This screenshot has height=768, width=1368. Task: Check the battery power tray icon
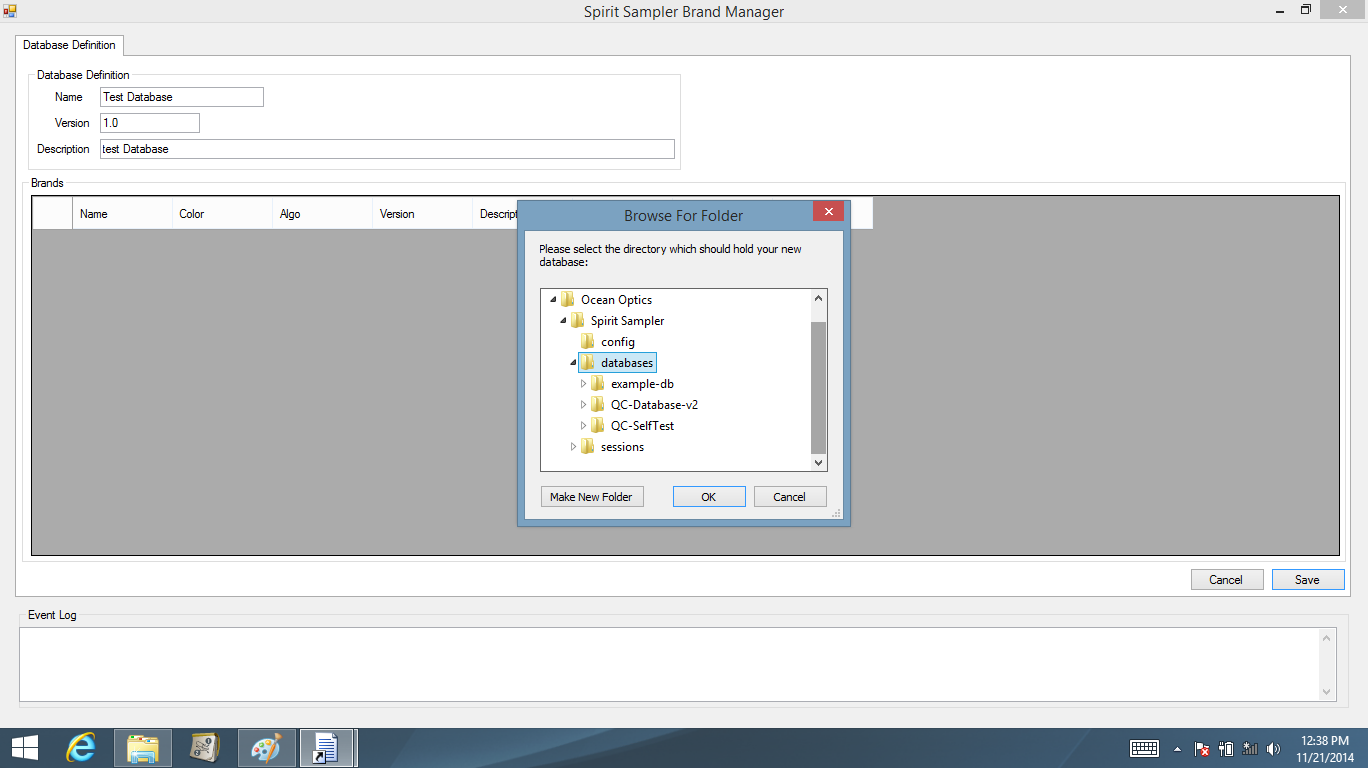(1226, 749)
